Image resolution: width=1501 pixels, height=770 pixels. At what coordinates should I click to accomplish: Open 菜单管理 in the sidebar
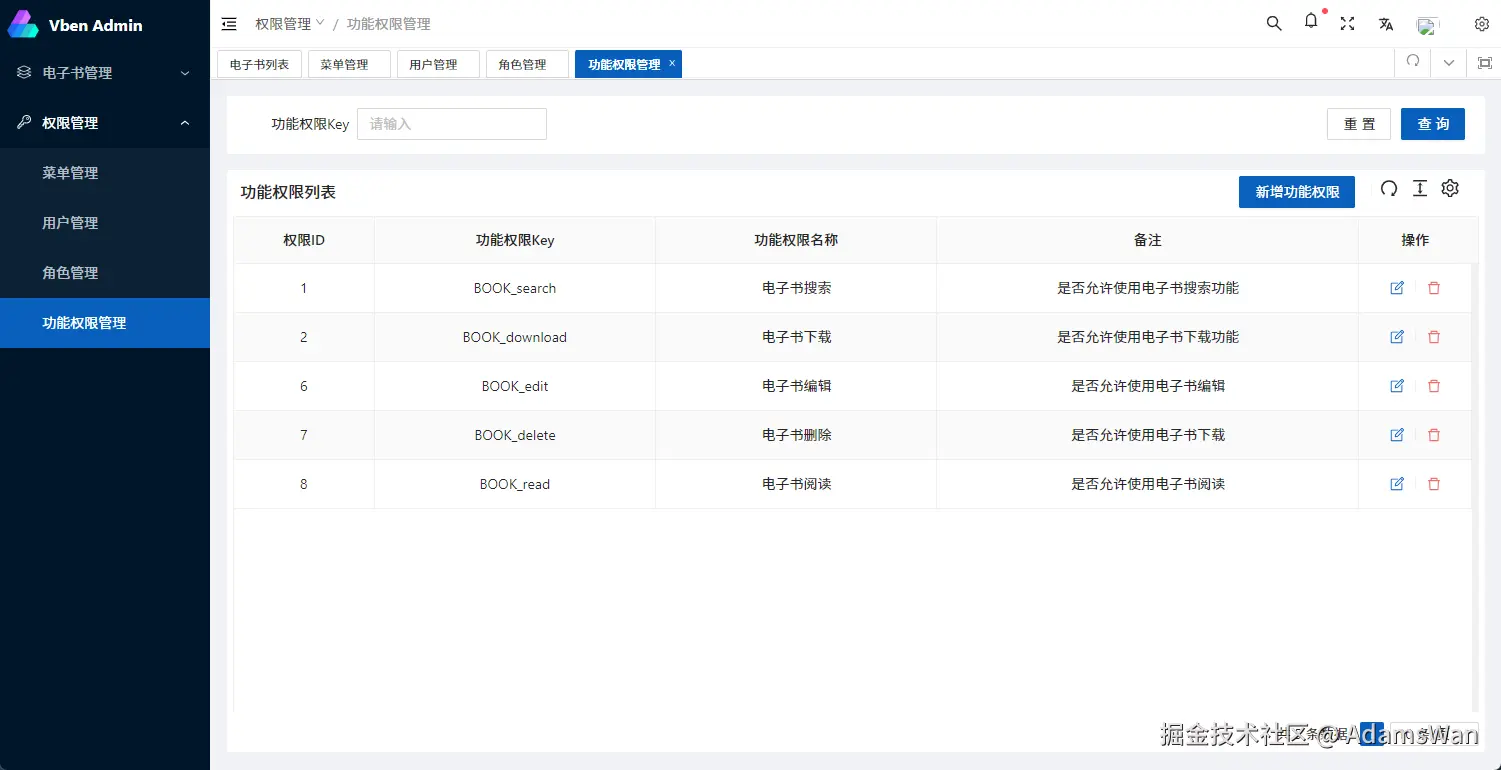(x=105, y=173)
